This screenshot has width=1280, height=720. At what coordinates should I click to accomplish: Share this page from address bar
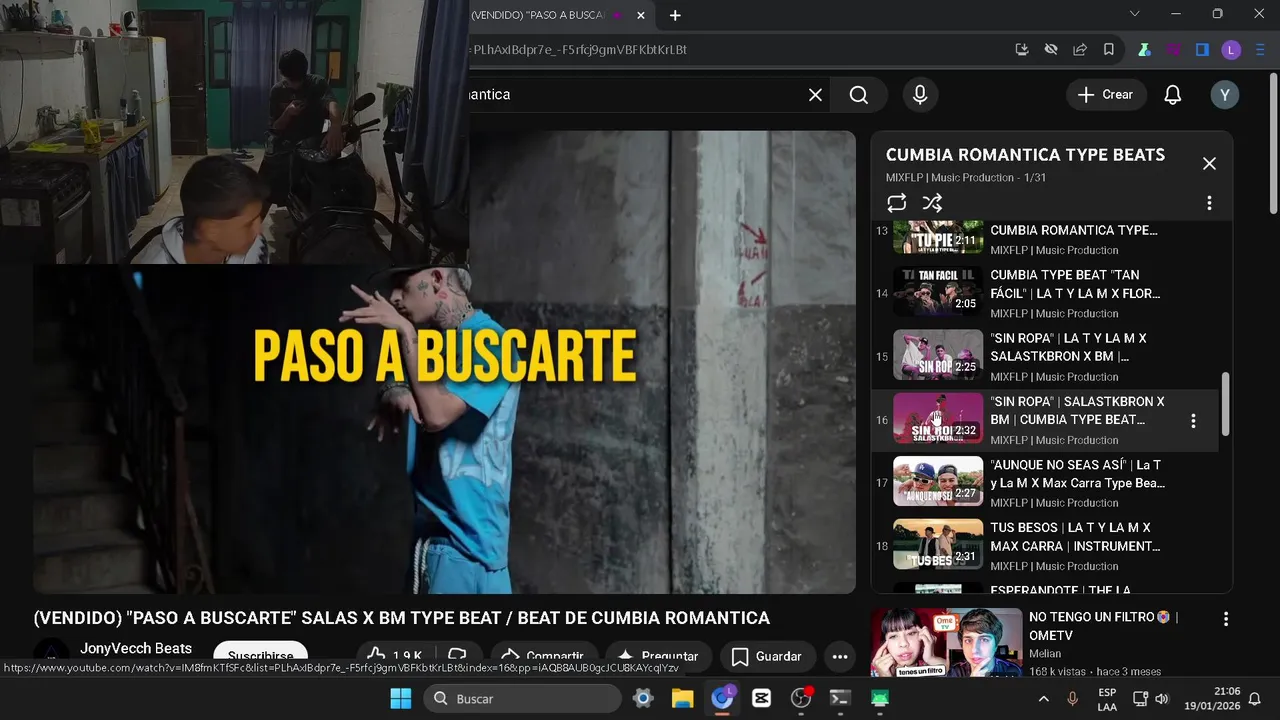tap(1080, 50)
